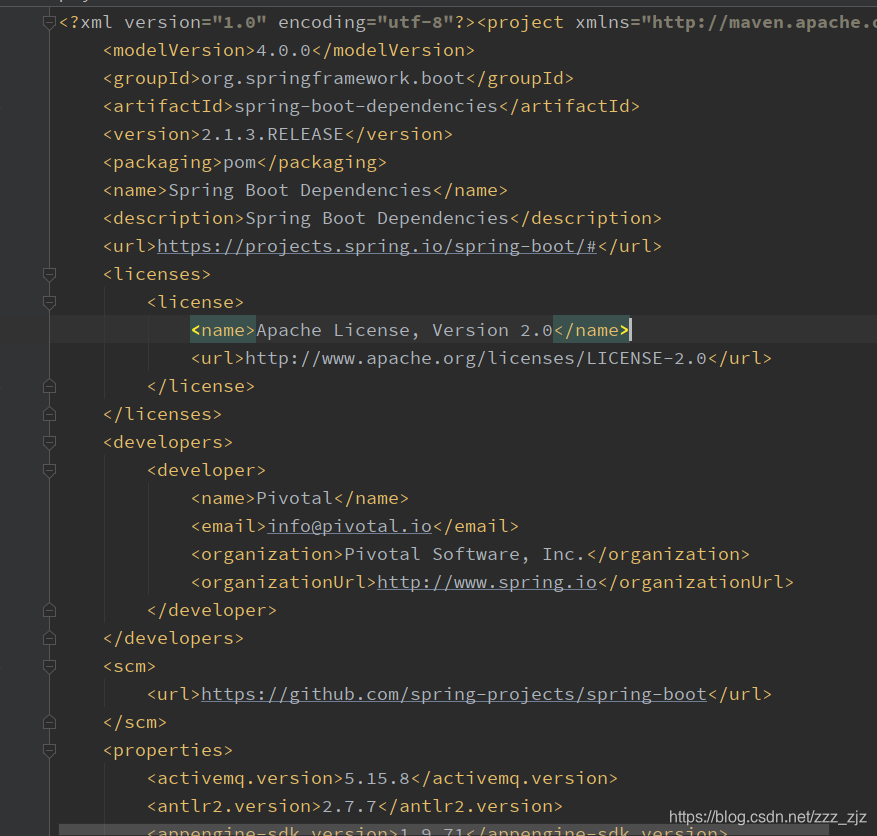
Task: Click fold marker beside </licenses> closing tag
Action: [49, 414]
